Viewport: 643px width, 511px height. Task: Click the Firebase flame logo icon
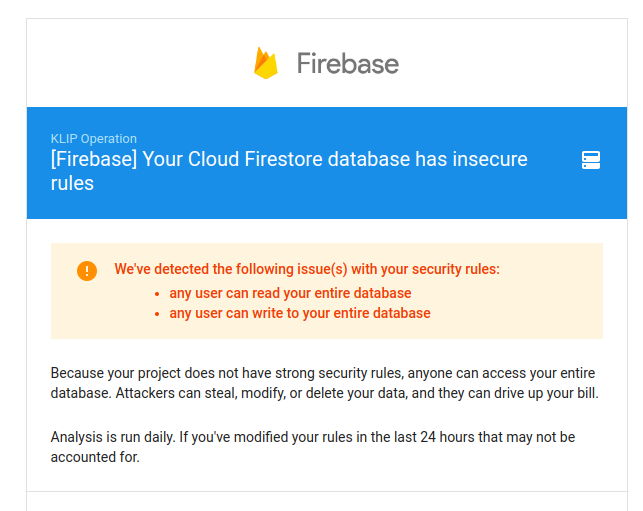(x=266, y=63)
